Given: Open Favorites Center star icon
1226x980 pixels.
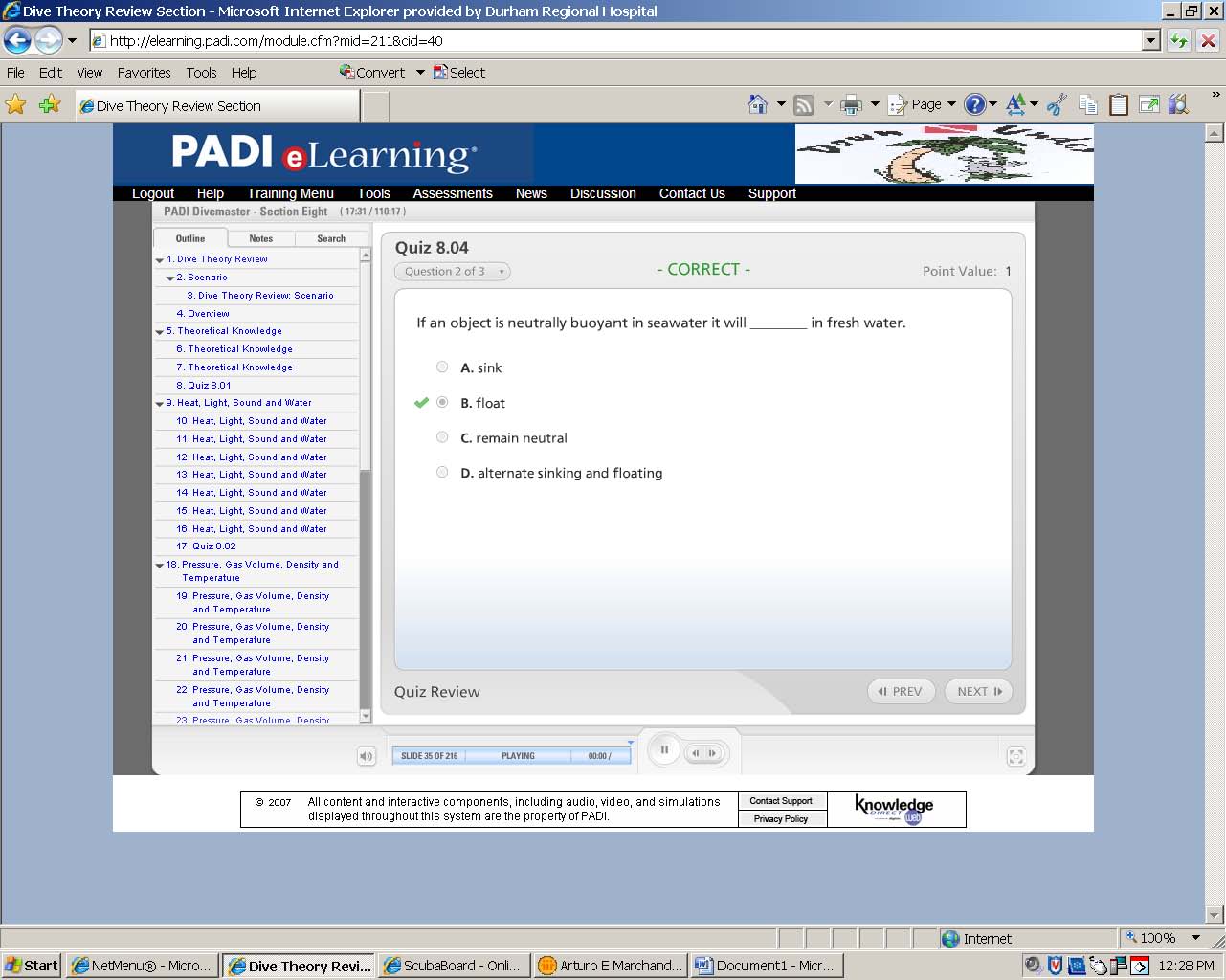Looking at the screenshot, I should tap(16, 104).
